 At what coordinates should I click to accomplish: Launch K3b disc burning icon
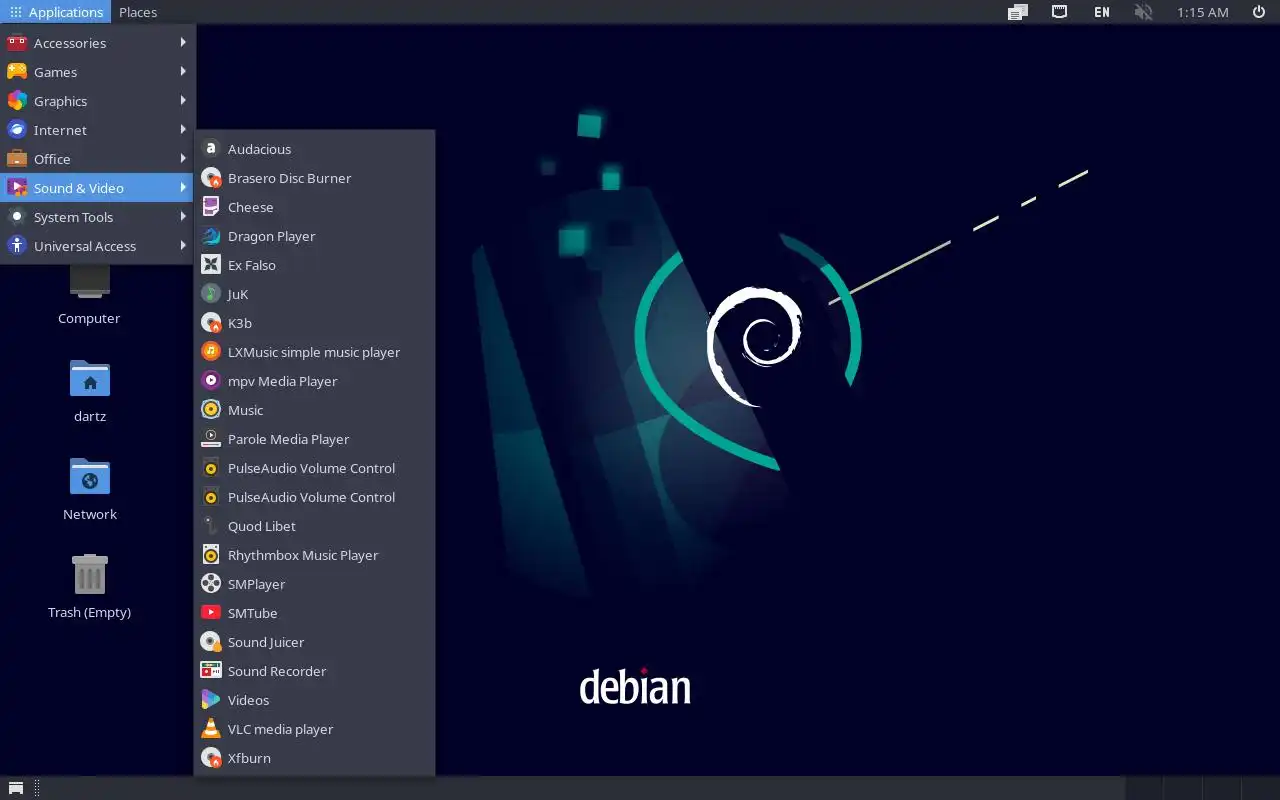click(x=211, y=323)
